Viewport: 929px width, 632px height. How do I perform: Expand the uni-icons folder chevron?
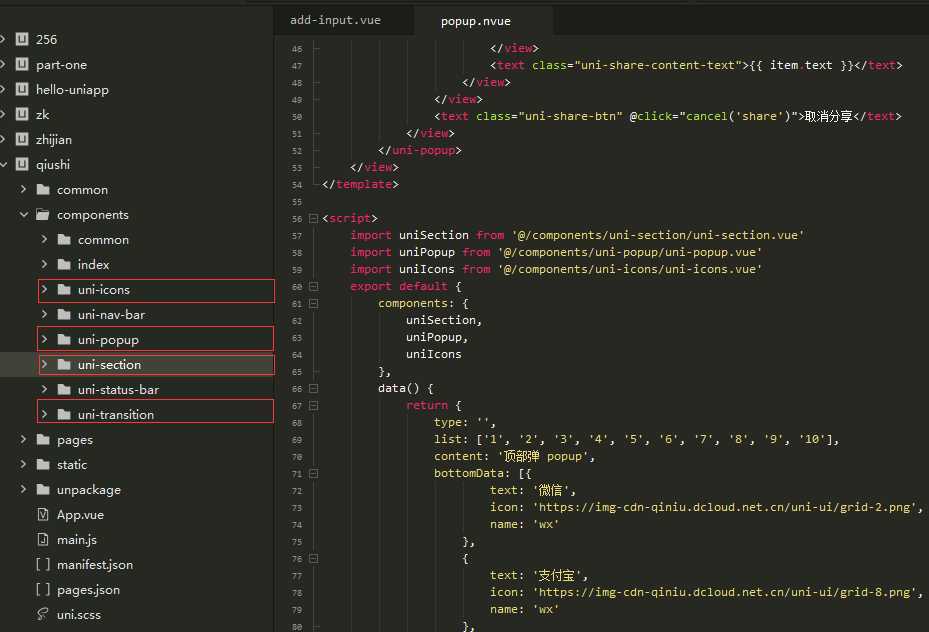(44, 289)
